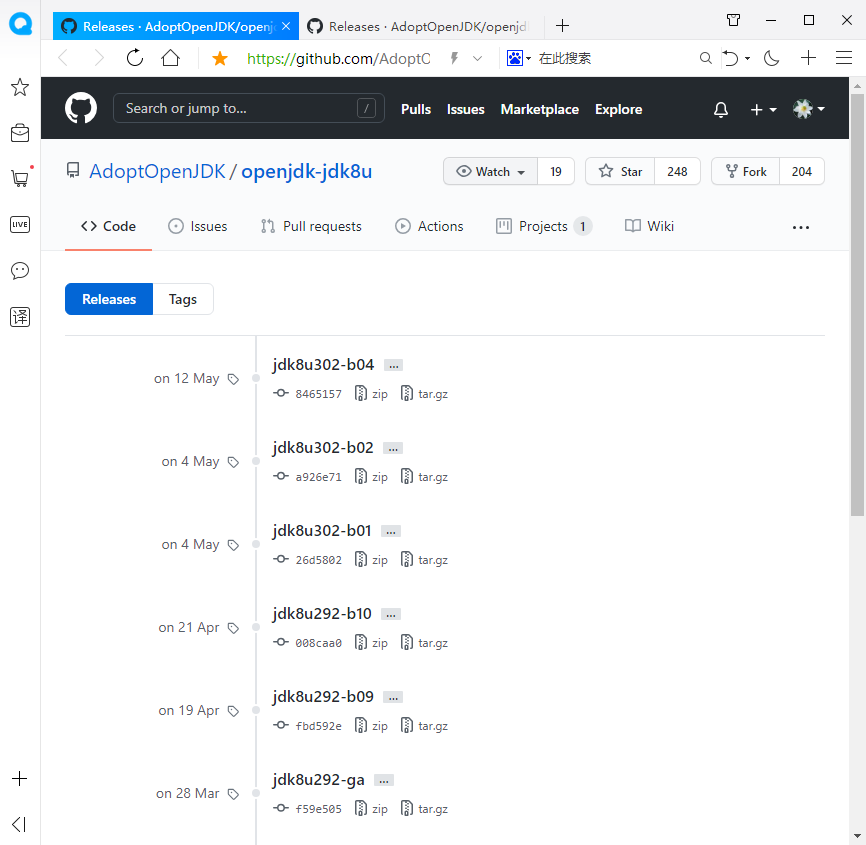Click the lightning speed mode icon
This screenshot has height=845, width=866.
tap(454, 58)
